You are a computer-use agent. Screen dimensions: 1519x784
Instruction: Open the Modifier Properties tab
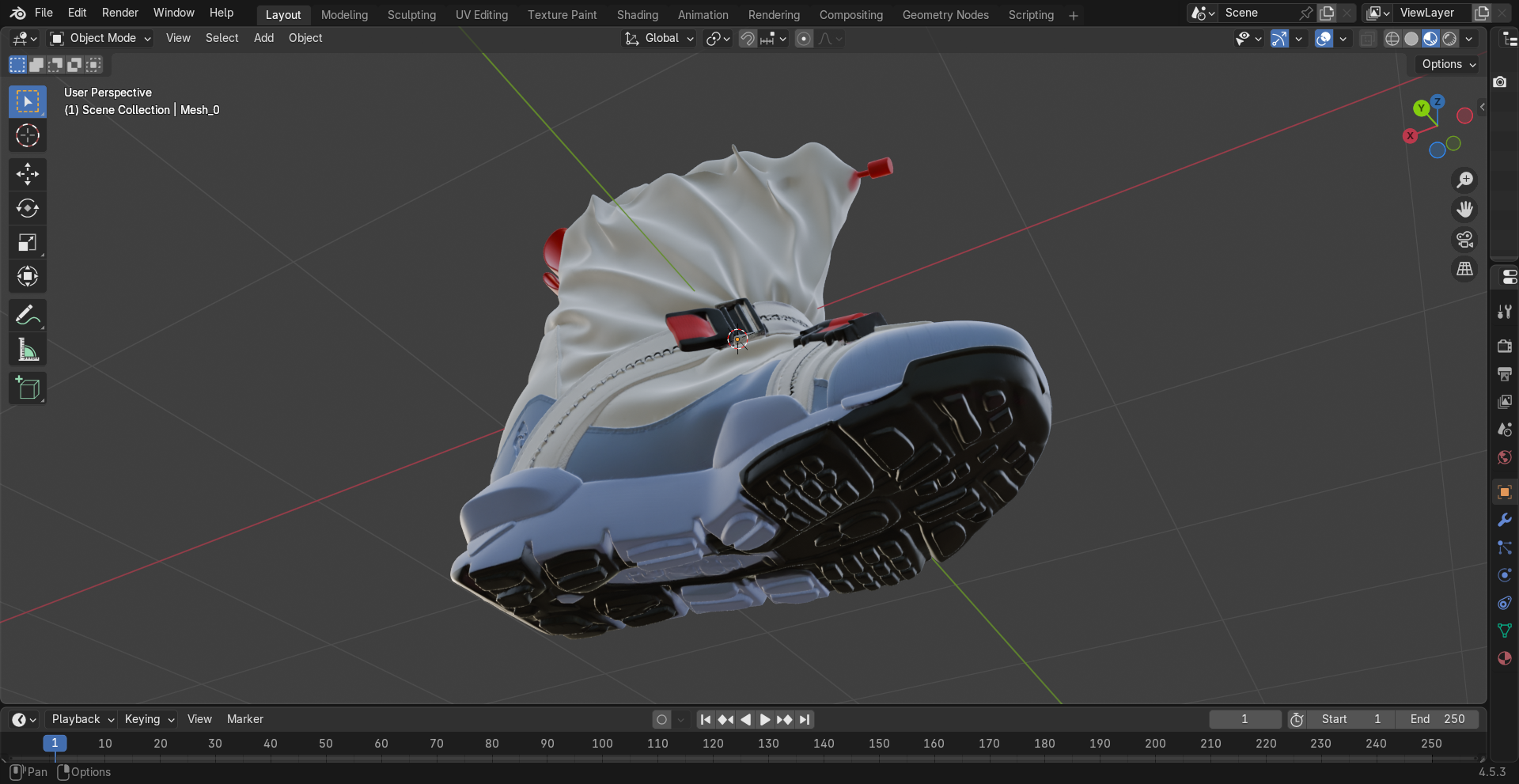pos(1504,520)
